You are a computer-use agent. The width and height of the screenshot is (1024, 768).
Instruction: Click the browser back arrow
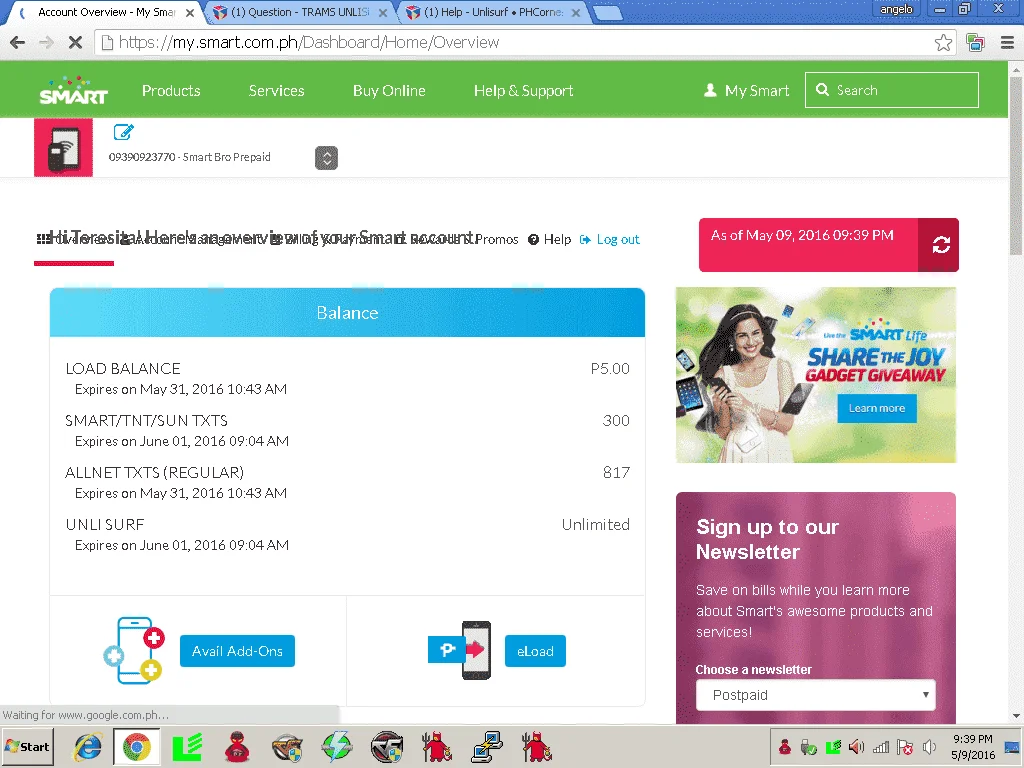pyautogui.click(x=18, y=42)
